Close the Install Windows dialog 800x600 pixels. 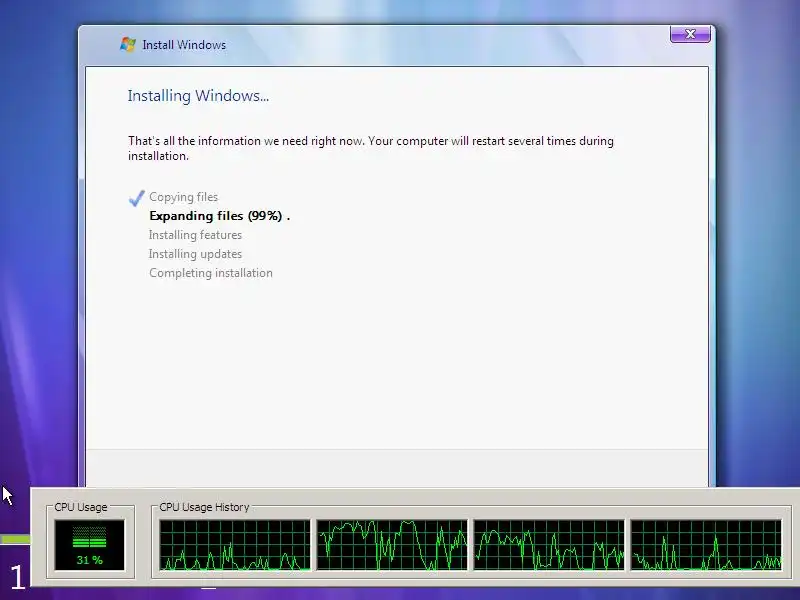point(690,34)
